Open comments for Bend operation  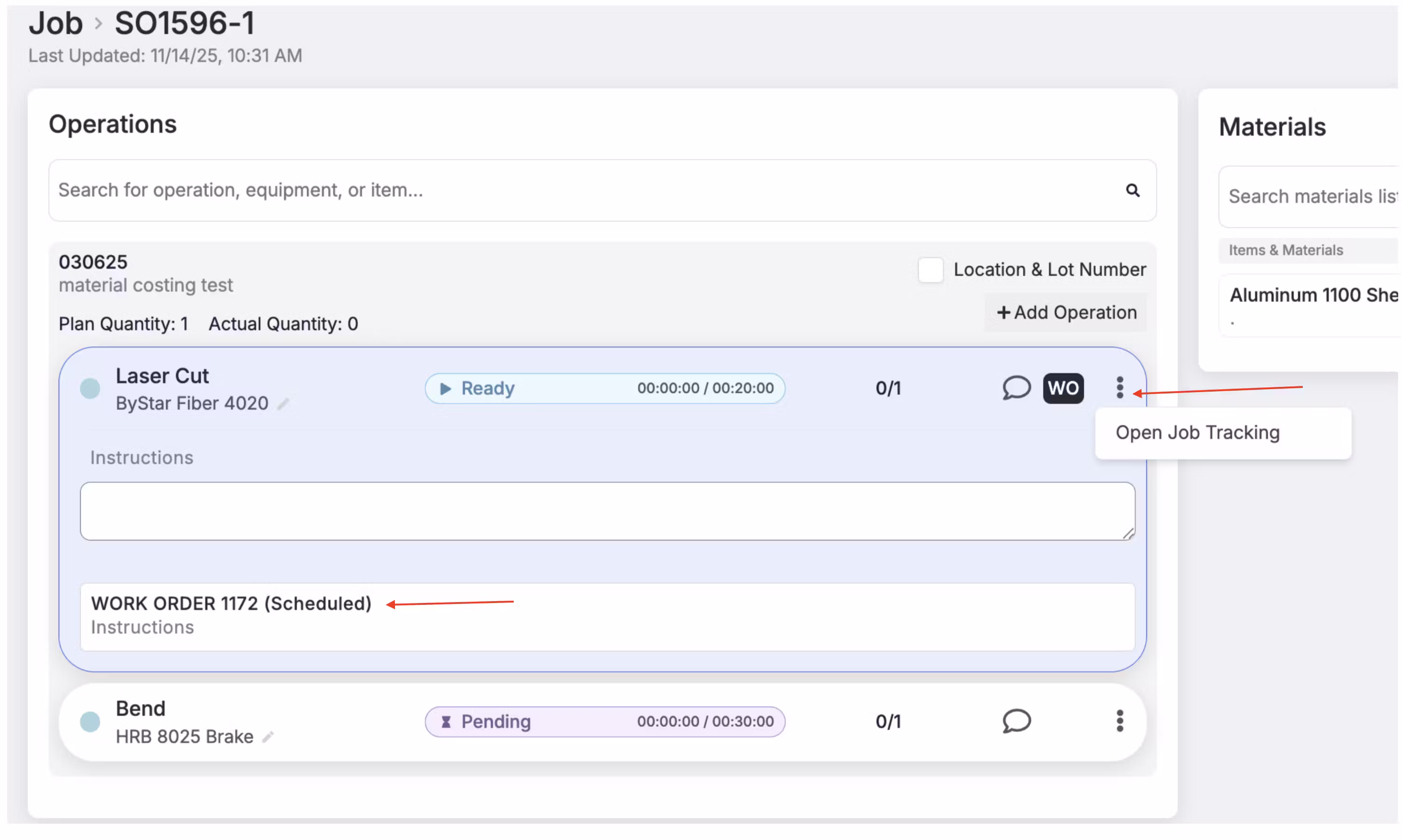(1016, 721)
